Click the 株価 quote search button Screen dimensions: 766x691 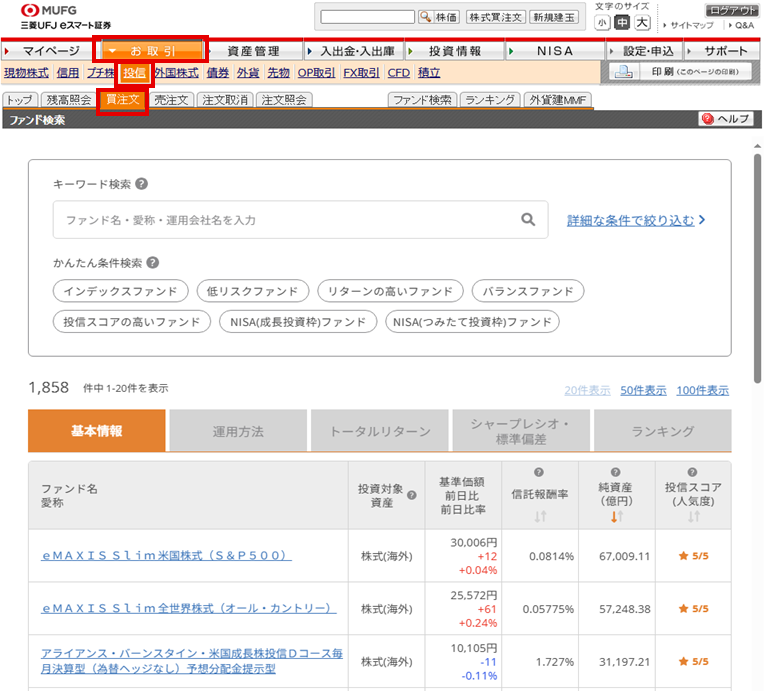coord(439,17)
